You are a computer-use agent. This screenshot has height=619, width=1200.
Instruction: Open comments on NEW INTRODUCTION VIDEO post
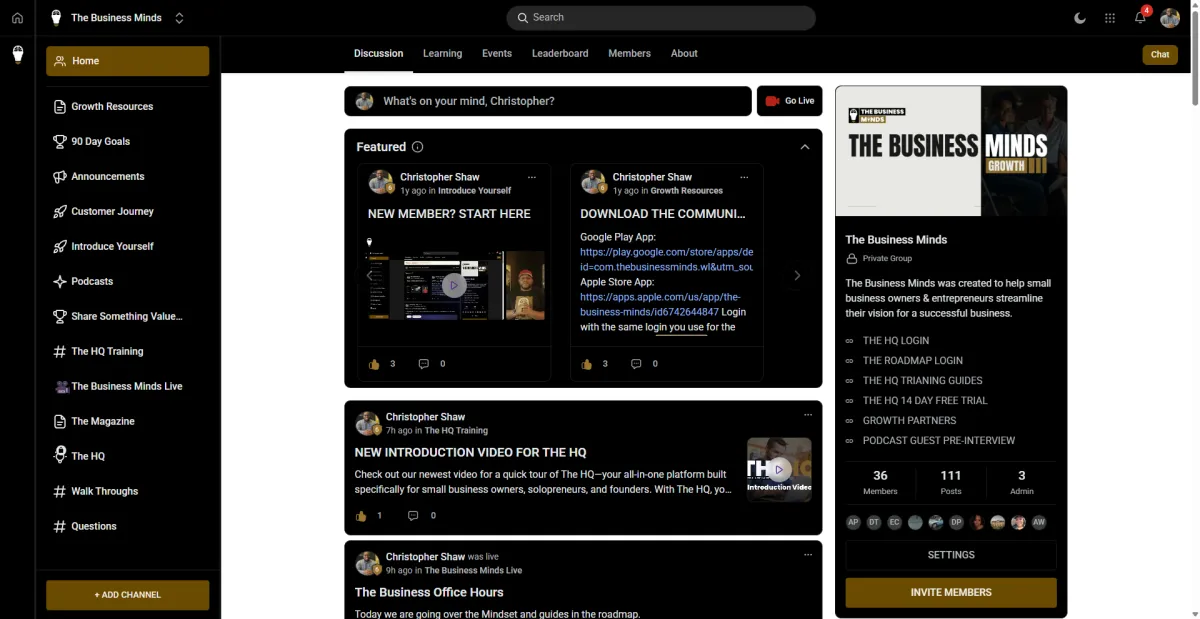click(413, 516)
